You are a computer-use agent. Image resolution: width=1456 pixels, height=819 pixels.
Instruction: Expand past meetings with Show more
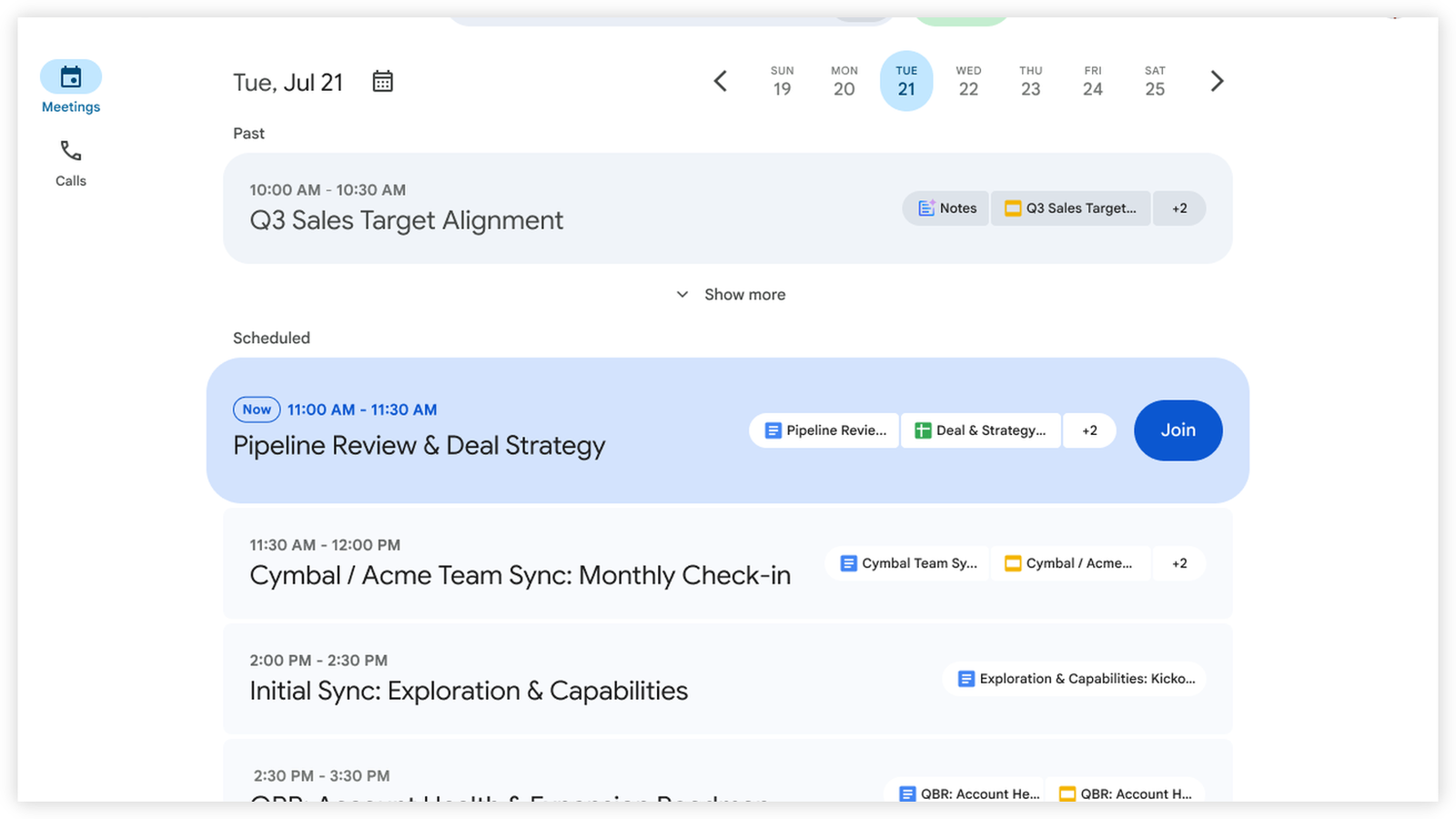tap(731, 295)
